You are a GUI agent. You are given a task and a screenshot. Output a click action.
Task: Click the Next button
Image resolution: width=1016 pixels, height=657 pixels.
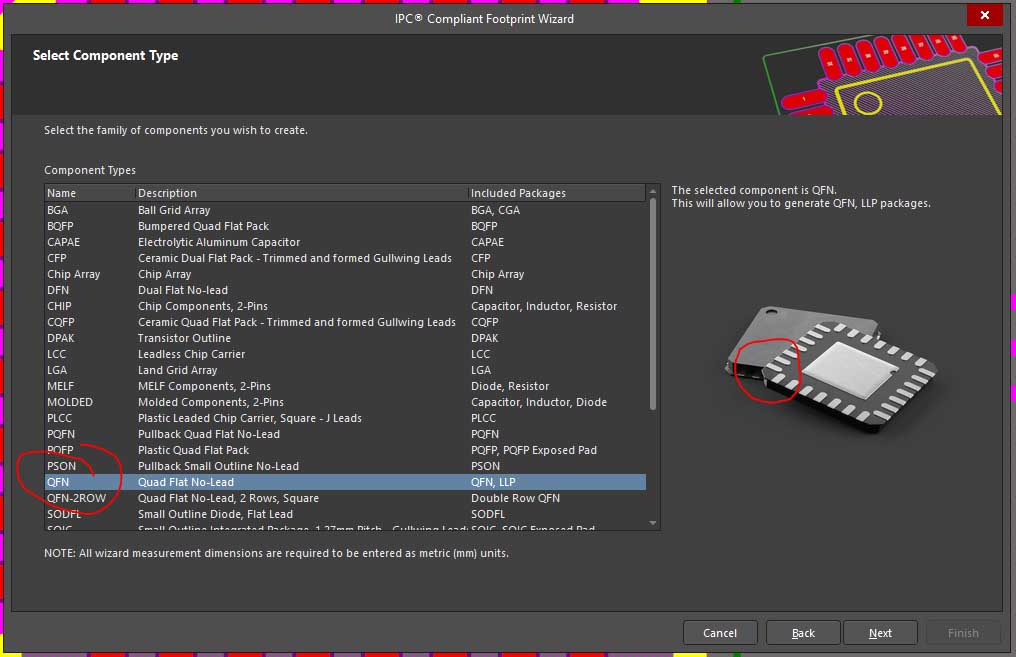pyautogui.click(x=880, y=633)
